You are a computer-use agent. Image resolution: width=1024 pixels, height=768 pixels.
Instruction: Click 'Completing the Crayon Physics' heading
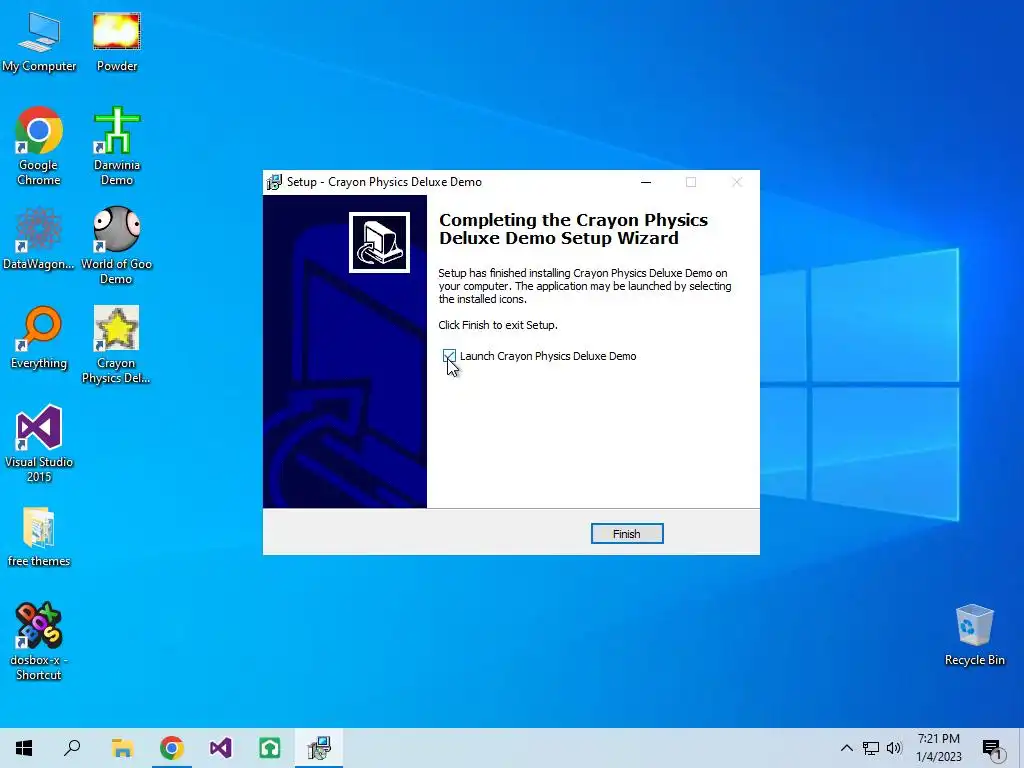(x=573, y=229)
